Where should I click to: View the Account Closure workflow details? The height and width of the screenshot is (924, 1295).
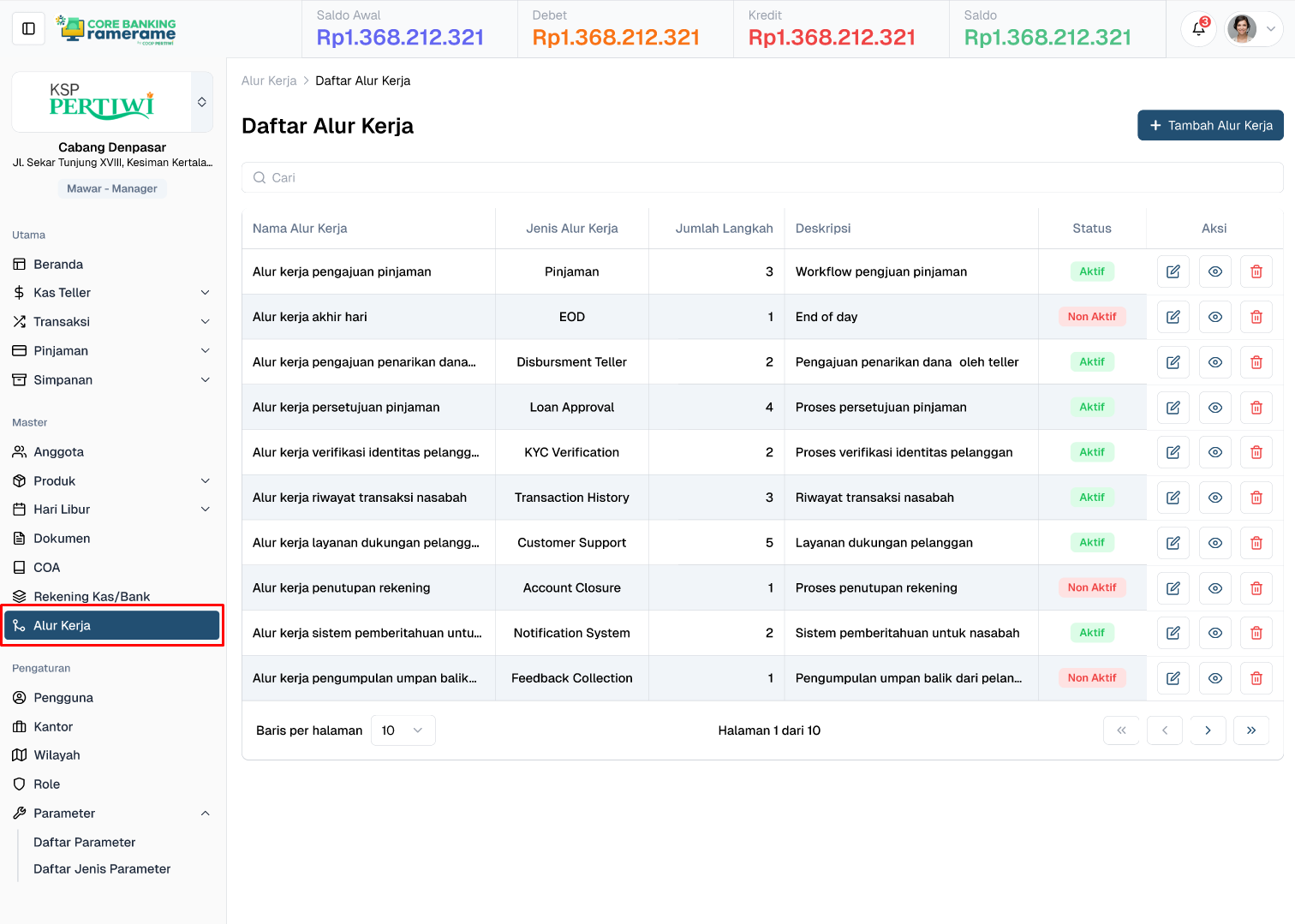(1214, 588)
